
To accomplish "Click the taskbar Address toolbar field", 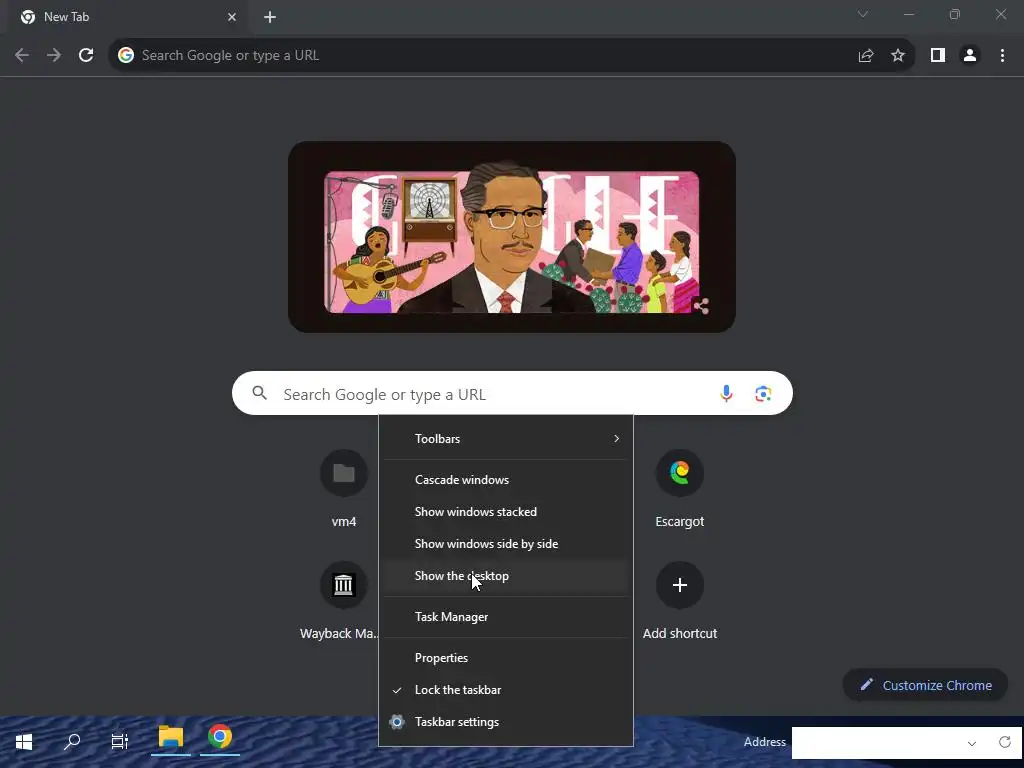I will click(875, 743).
